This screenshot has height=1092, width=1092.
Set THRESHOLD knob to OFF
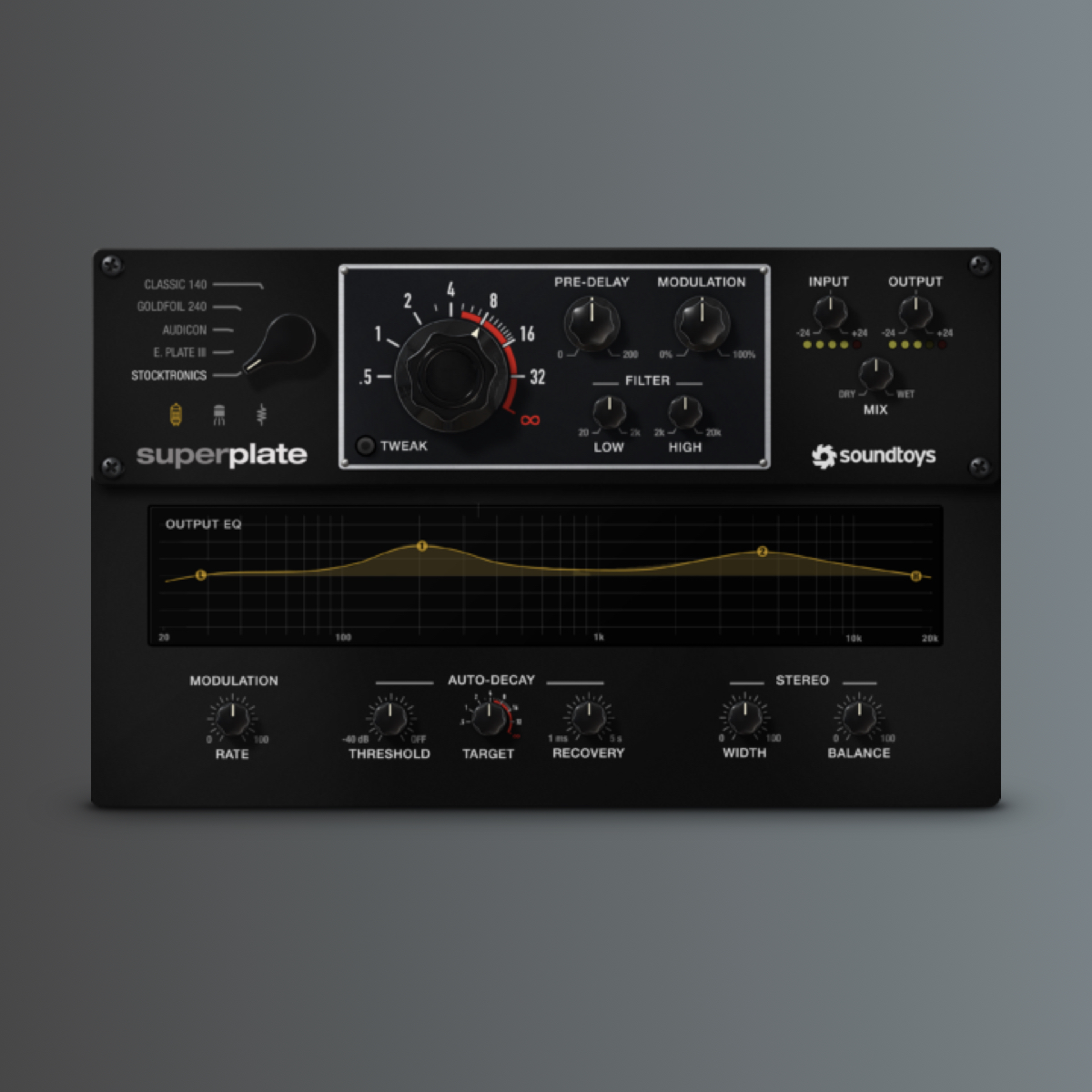419,738
